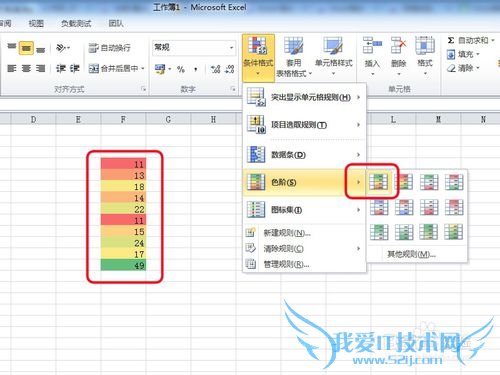This screenshot has width=500, height=375.
Task: Expand the 清除规则(C) submenu arrow
Action: click(358, 248)
